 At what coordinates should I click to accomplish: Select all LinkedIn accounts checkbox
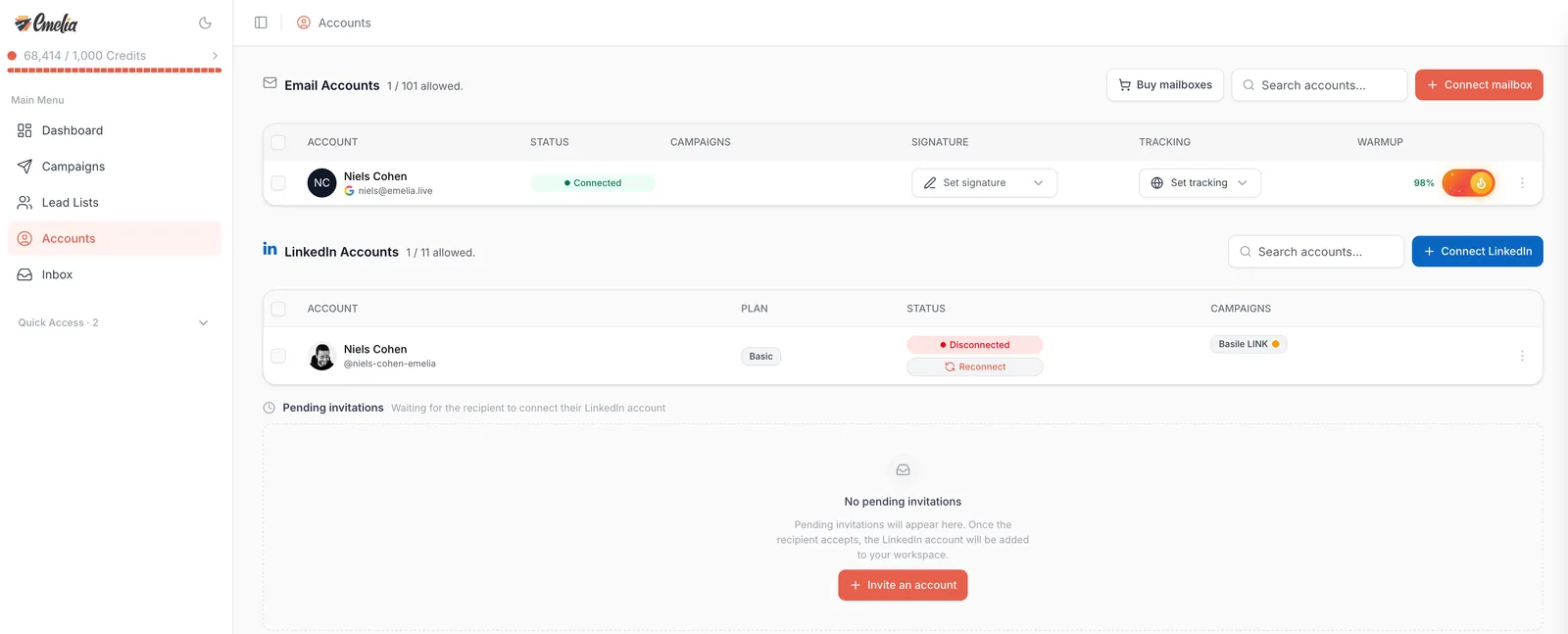[x=278, y=309]
